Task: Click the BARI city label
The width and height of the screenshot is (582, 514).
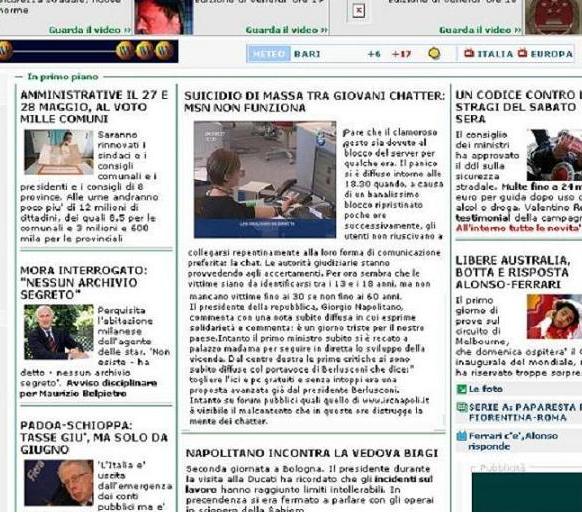Action: [x=307, y=54]
